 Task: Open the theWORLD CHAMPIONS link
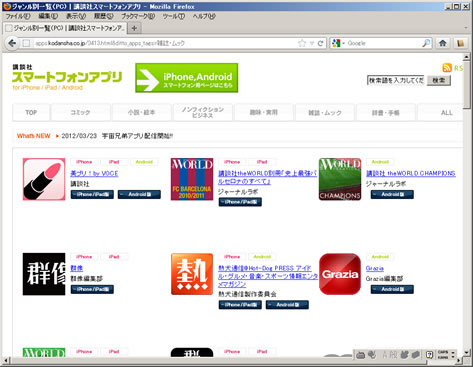click(411, 173)
